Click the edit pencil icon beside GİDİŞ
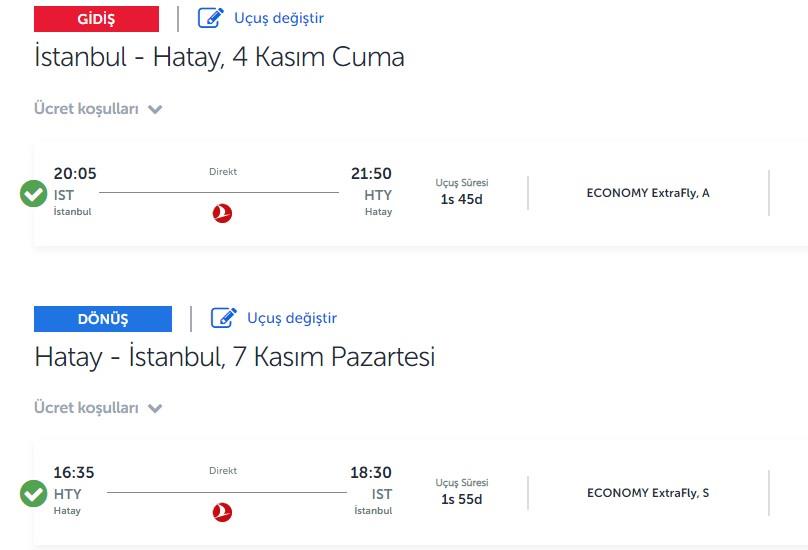808x550 pixels. (211, 18)
